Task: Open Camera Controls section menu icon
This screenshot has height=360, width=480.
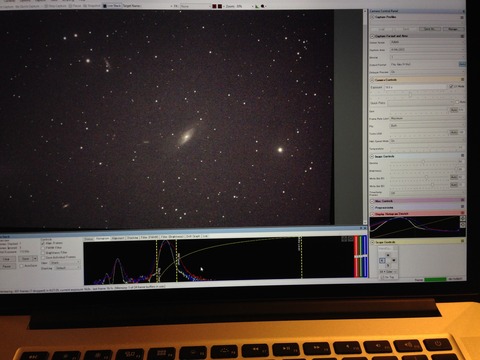Action: (462, 80)
